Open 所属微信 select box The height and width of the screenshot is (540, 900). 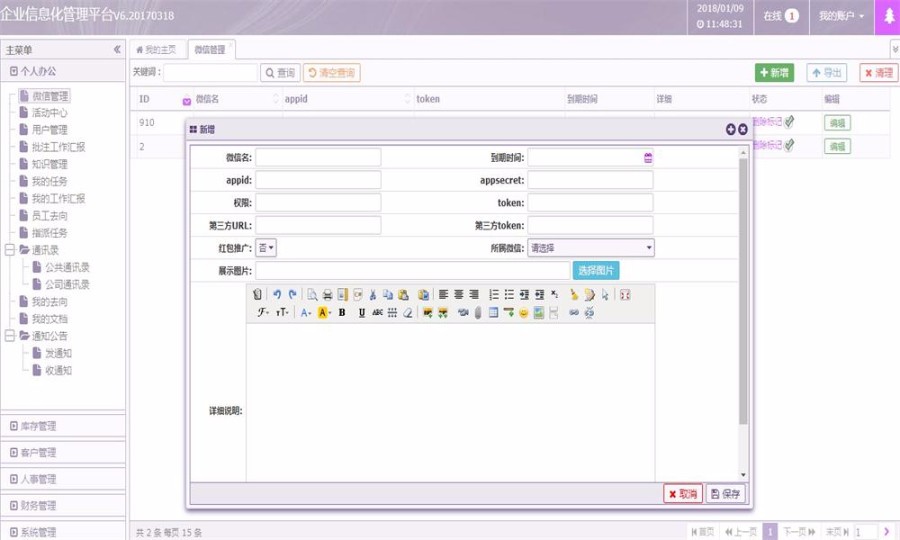tap(591, 248)
